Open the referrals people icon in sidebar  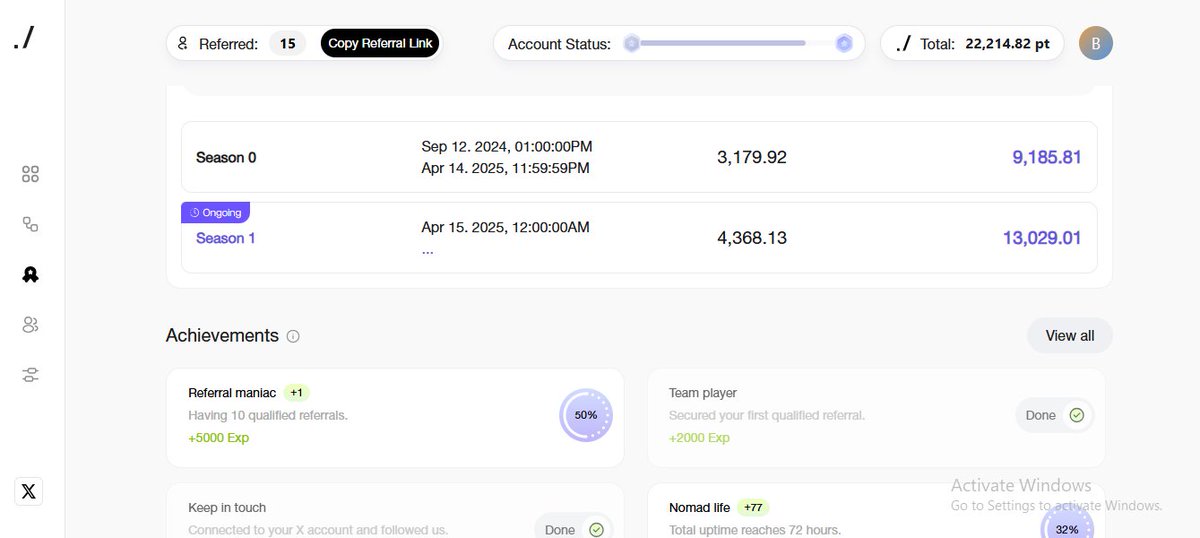[x=30, y=324]
